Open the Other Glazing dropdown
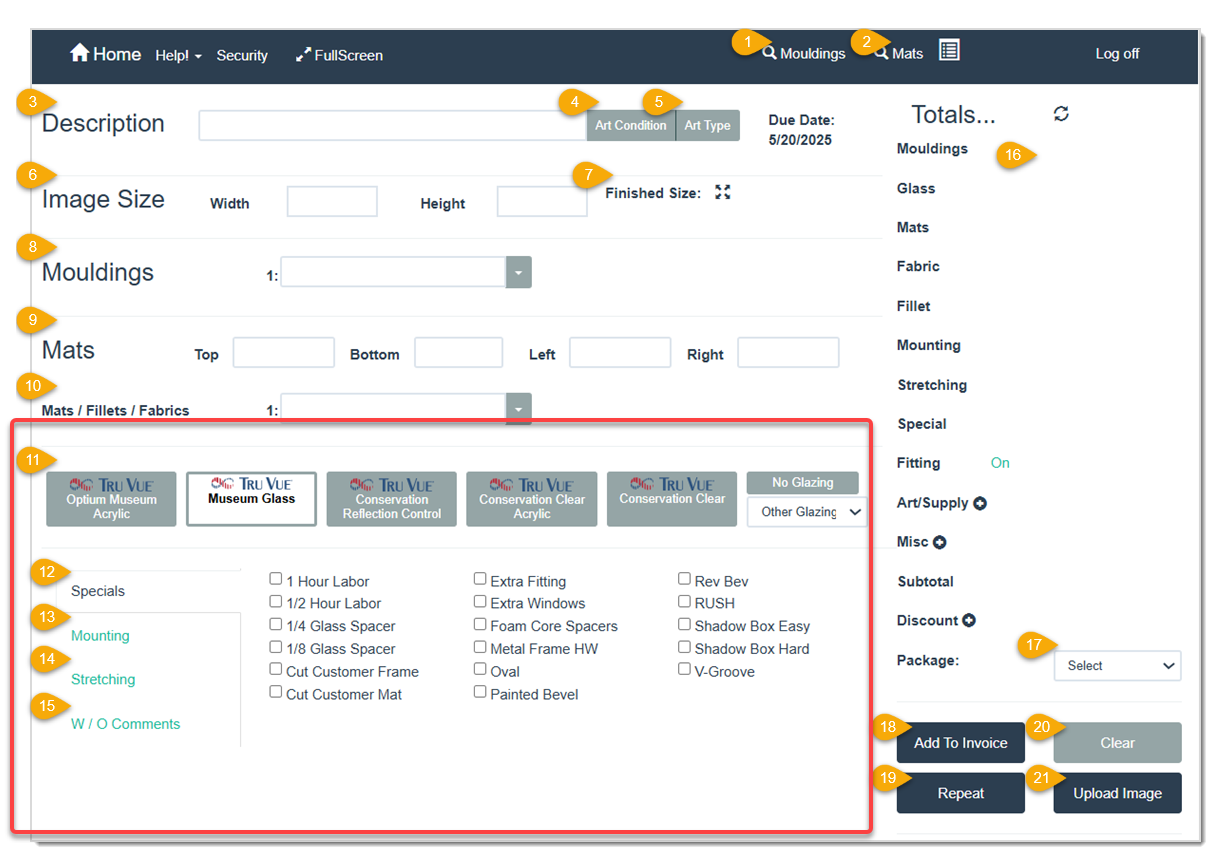Image resolution: width=1211 pixels, height=852 pixels. (x=807, y=512)
